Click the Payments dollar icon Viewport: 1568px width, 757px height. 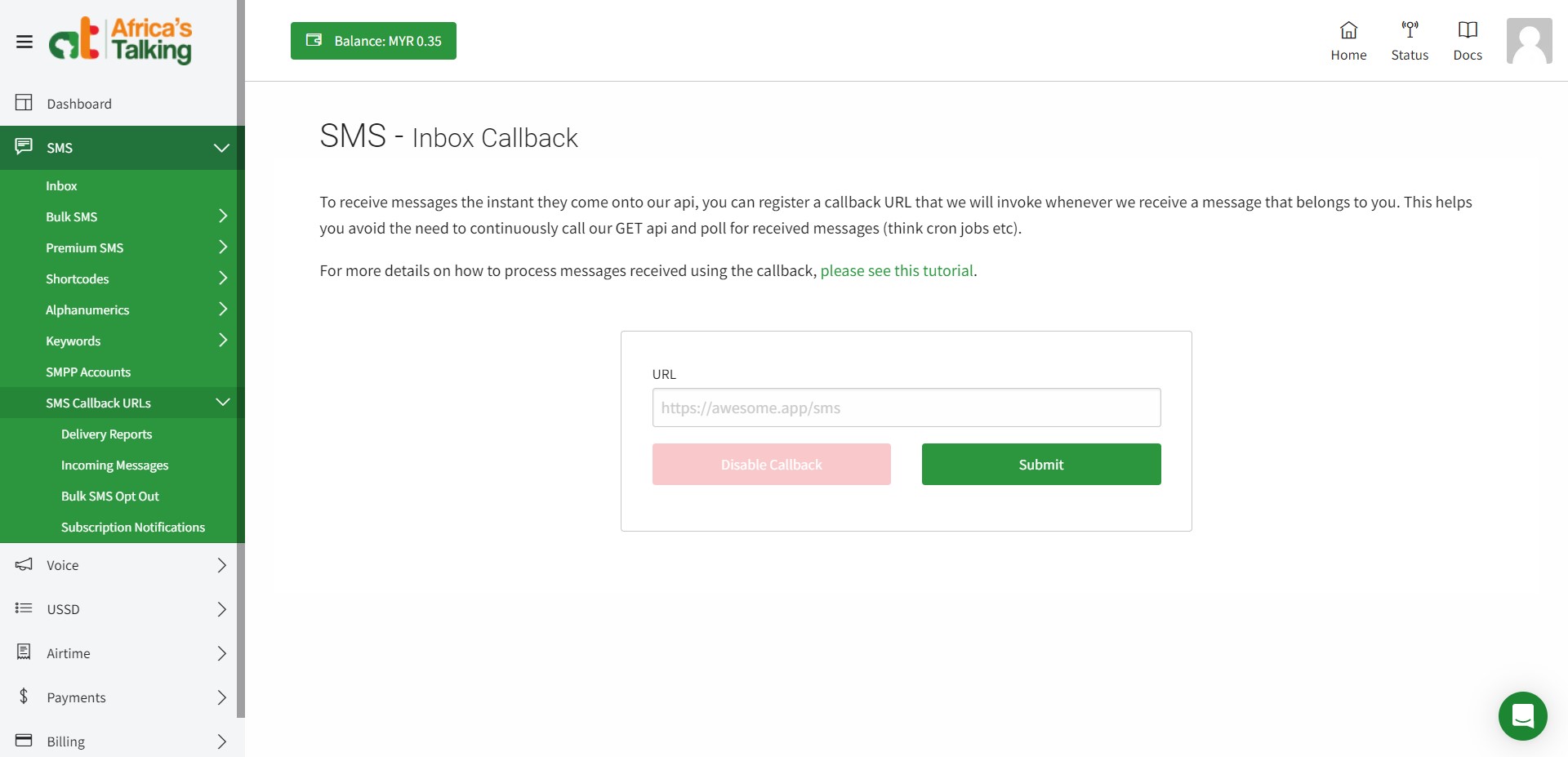(x=24, y=697)
